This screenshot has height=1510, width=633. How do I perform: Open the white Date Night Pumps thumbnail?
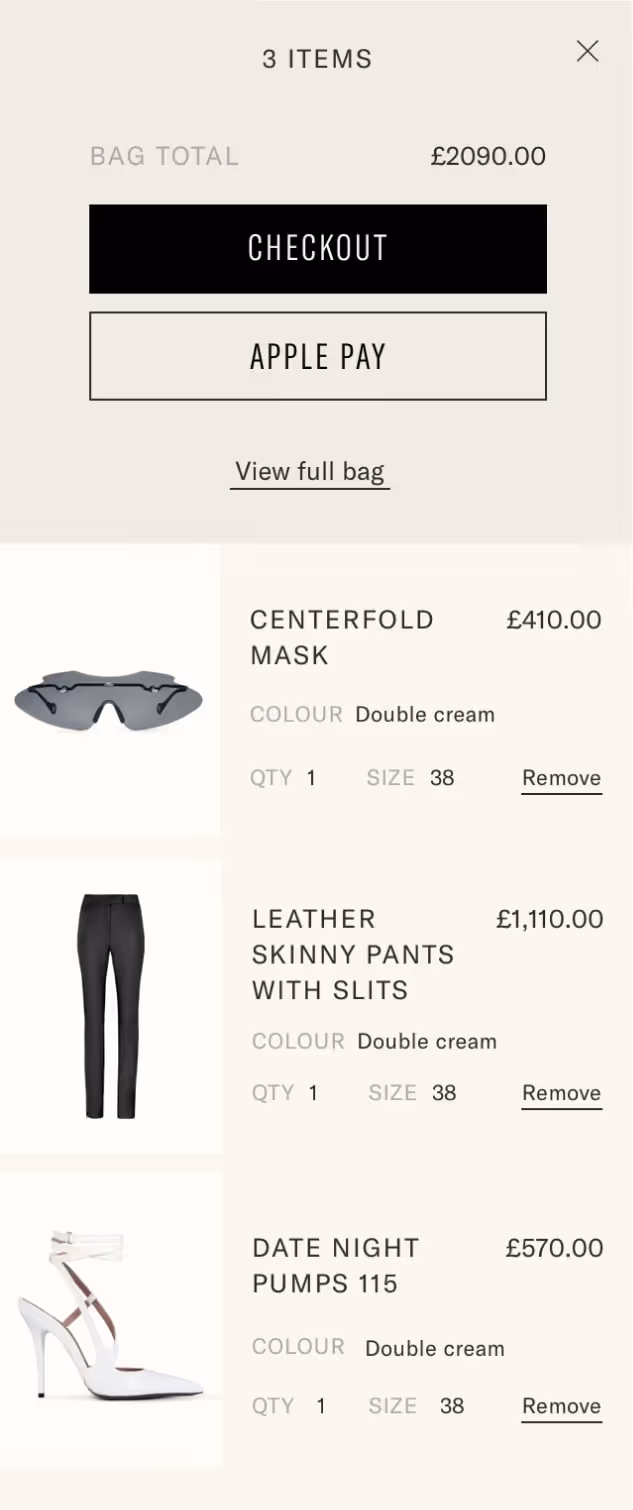coord(110,1320)
